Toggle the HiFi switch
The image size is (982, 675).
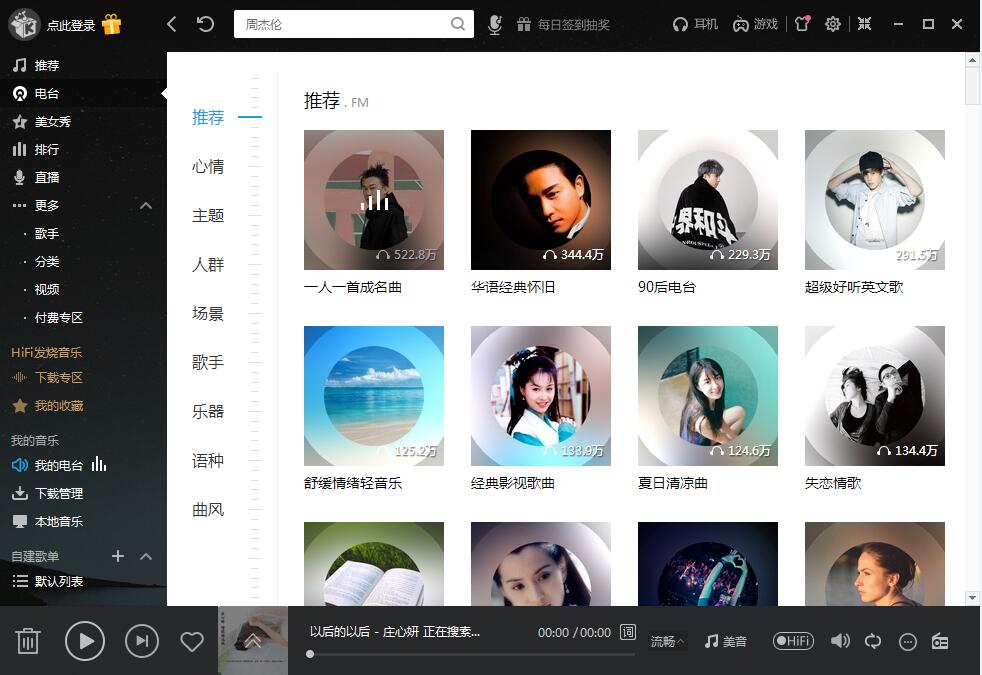click(x=793, y=641)
